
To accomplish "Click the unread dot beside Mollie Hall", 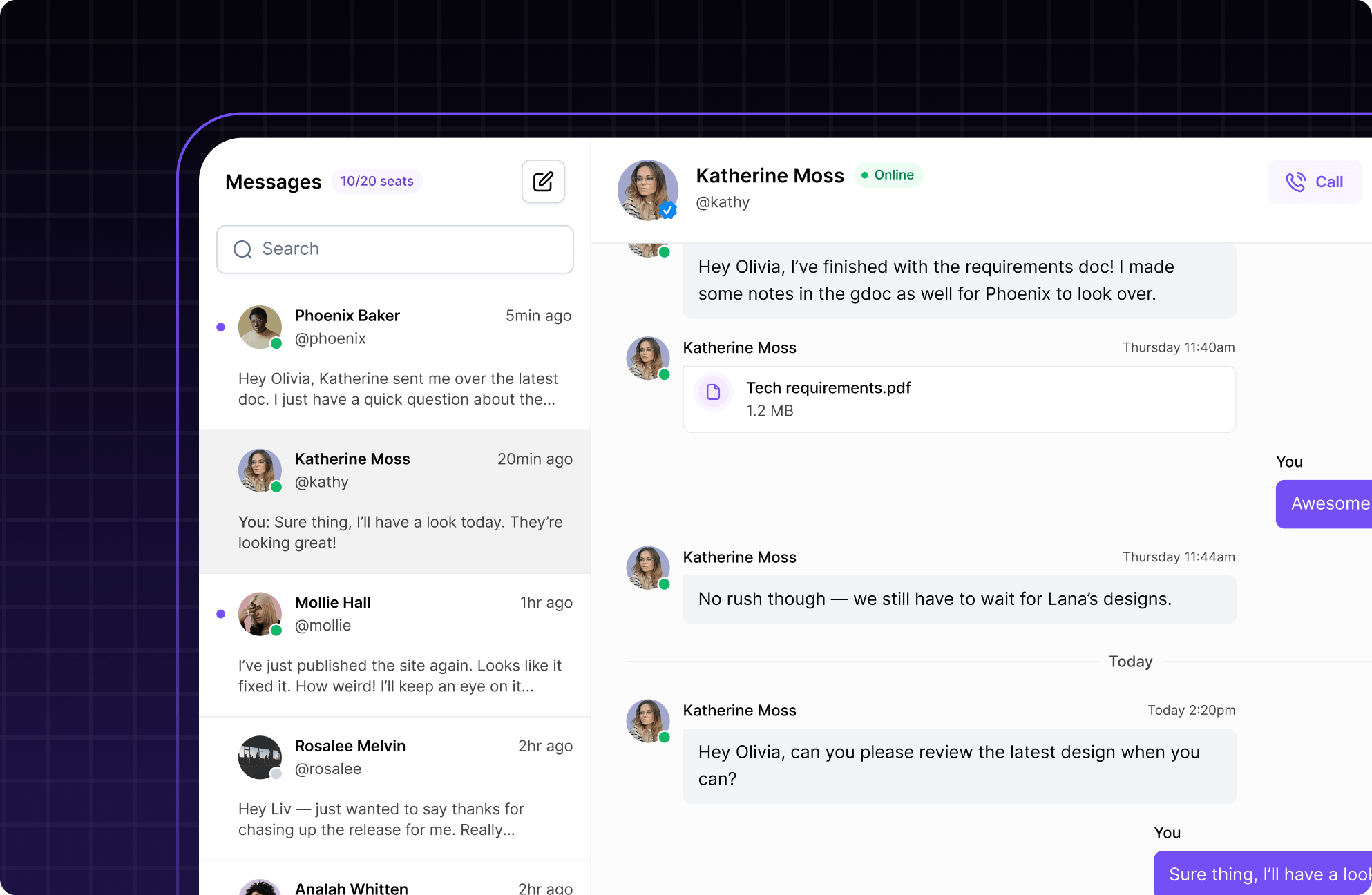I will point(221,614).
